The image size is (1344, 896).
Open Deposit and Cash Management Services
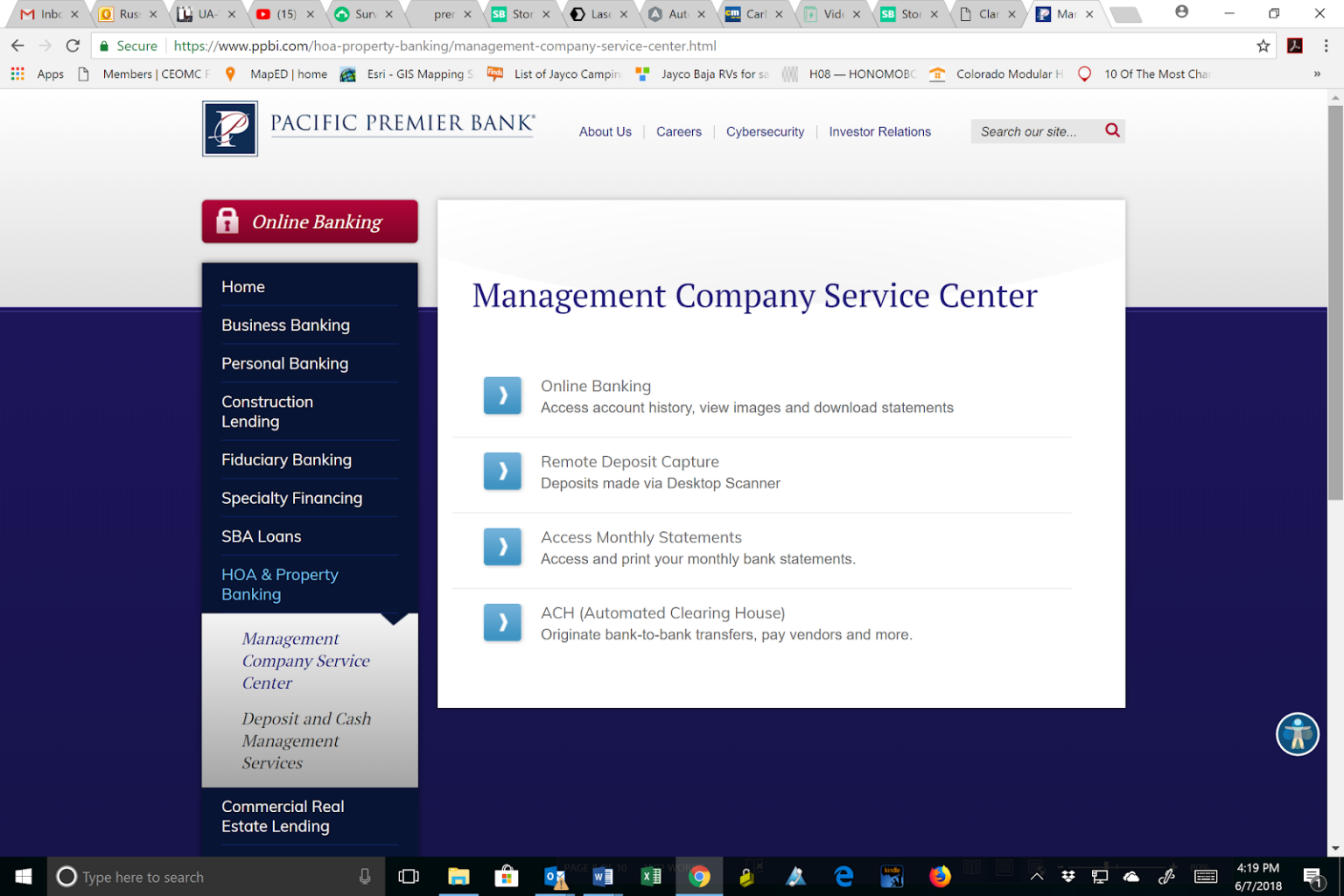tap(306, 740)
